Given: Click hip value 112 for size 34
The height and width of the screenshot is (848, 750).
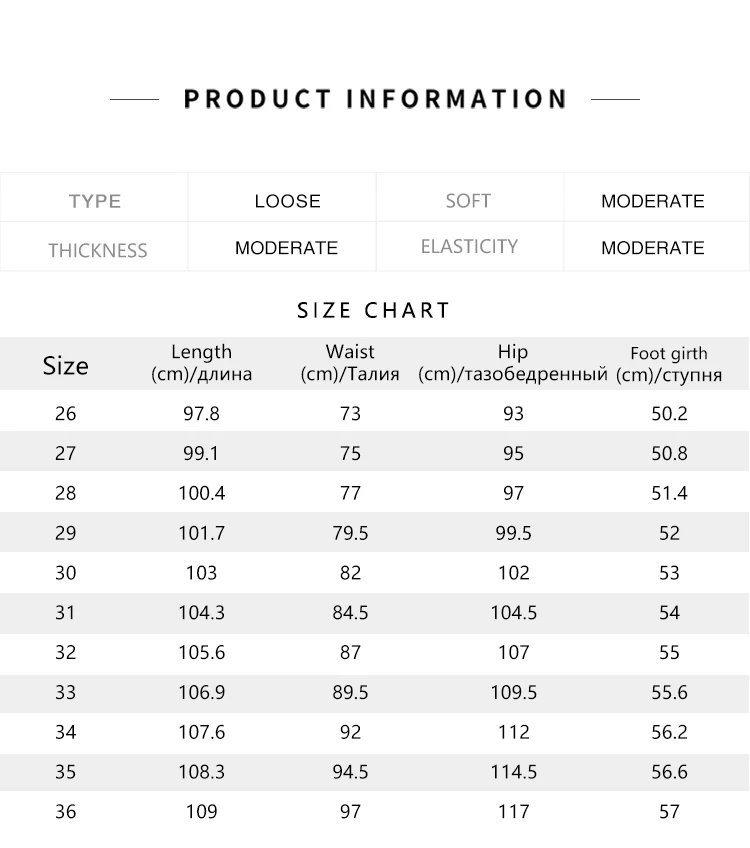Looking at the screenshot, I should [514, 732].
